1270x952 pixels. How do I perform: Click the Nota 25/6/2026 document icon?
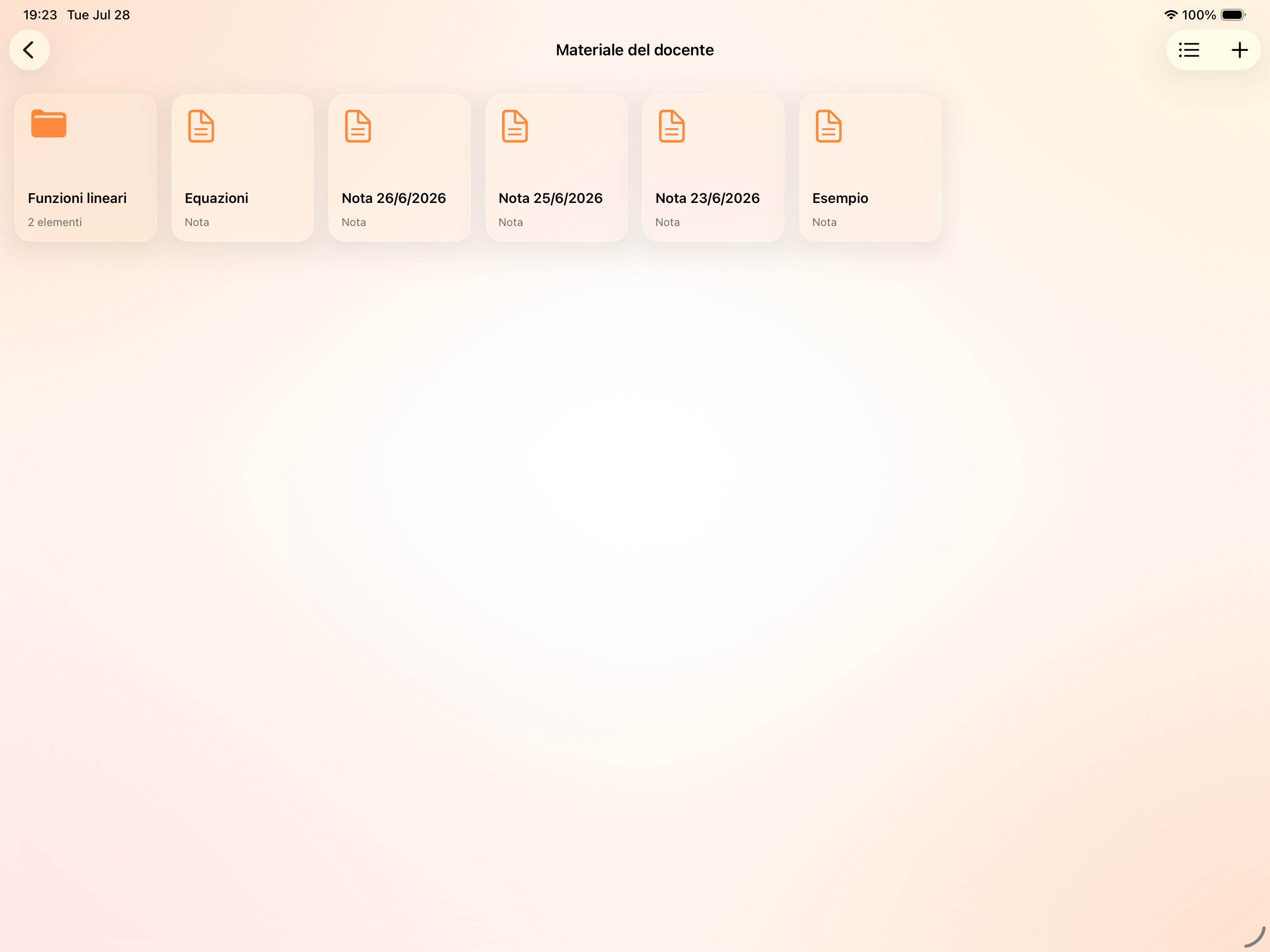pos(515,125)
